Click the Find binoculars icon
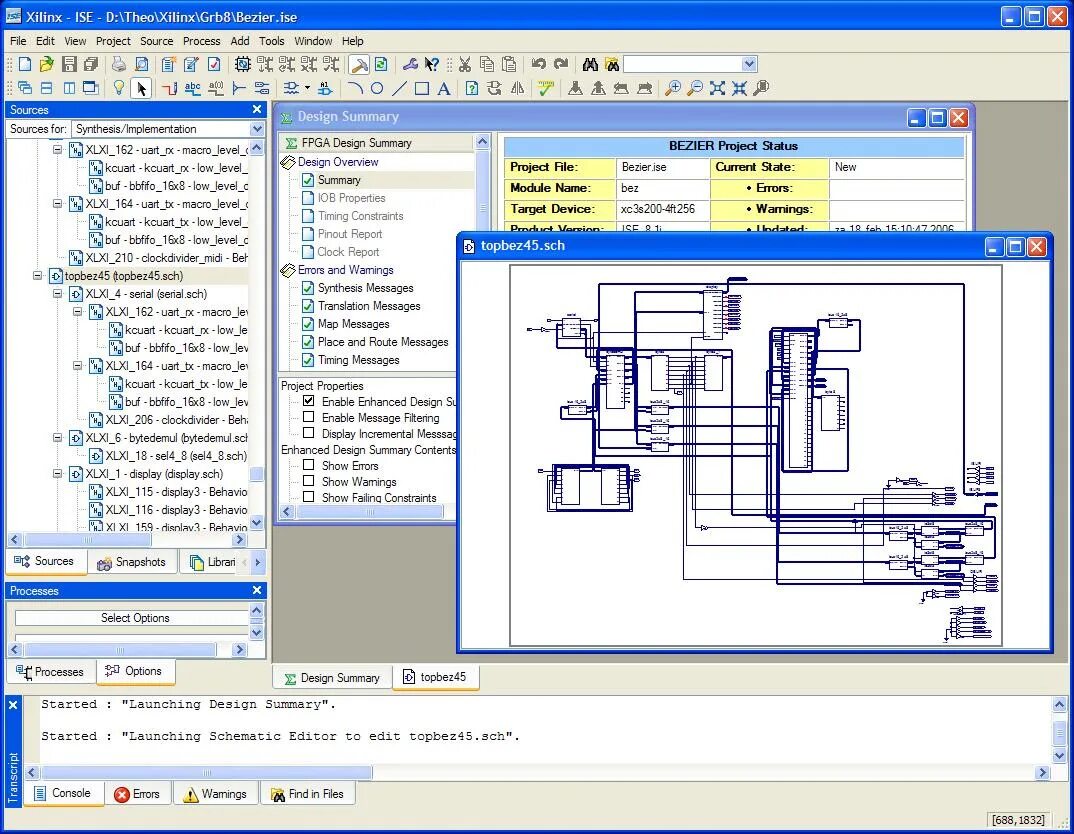Viewport: 1074px width, 834px height. 590,64
